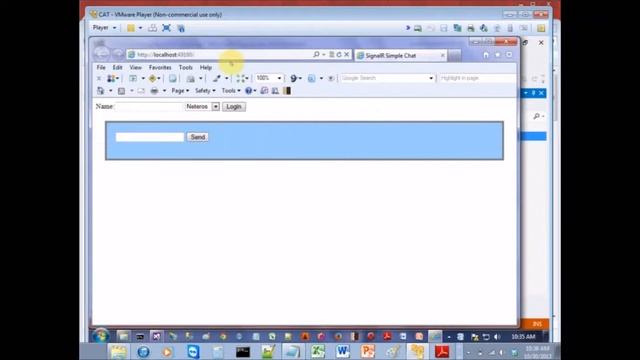Screen dimensions: 640x360
Task: Toggle the Compatibility View icon in the address bar
Action: (x=331, y=54)
